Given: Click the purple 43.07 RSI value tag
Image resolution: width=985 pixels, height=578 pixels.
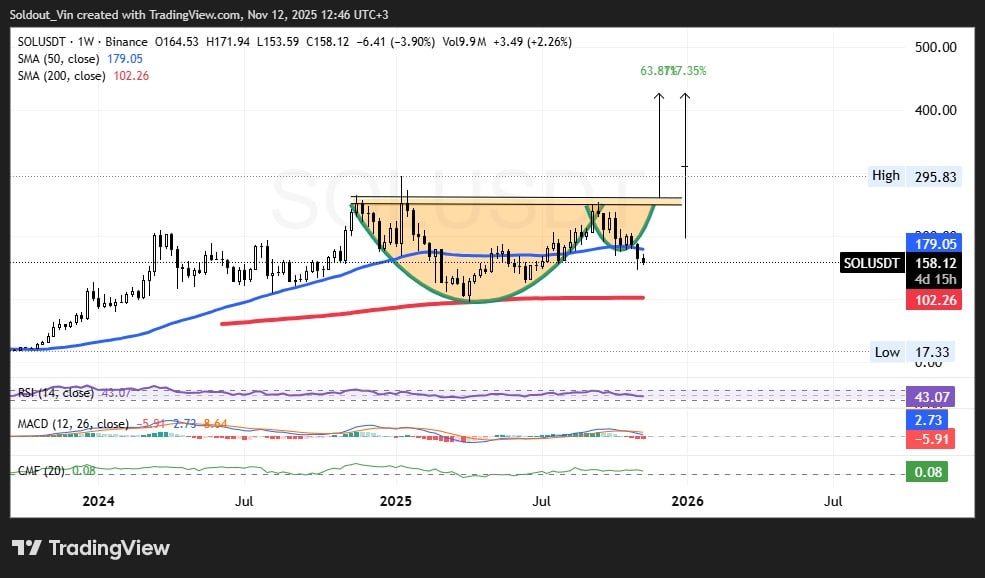Looking at the screenshot, I should pos(932,397).
